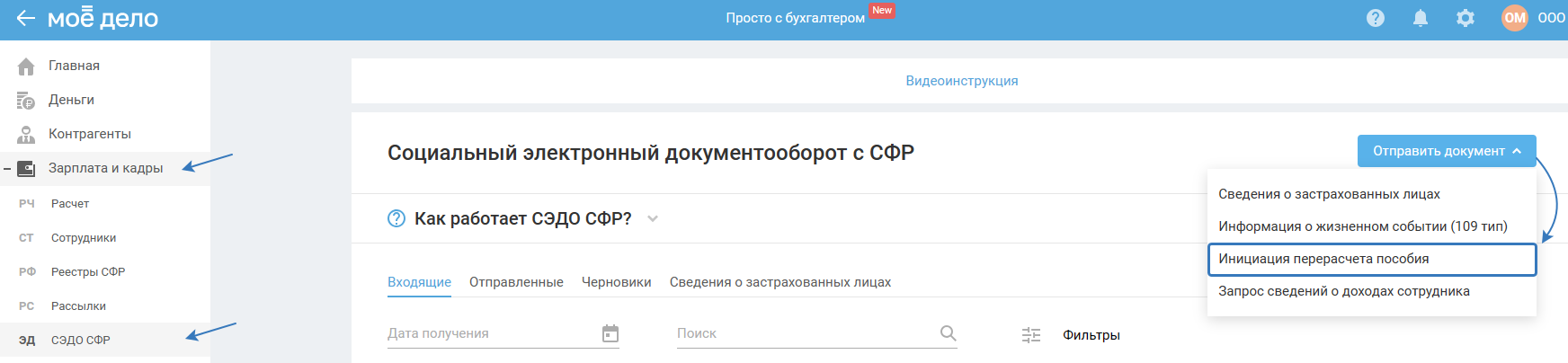
Task: Click the question icon beside Как работает СЭДО
Action: [x=396, y=218]
